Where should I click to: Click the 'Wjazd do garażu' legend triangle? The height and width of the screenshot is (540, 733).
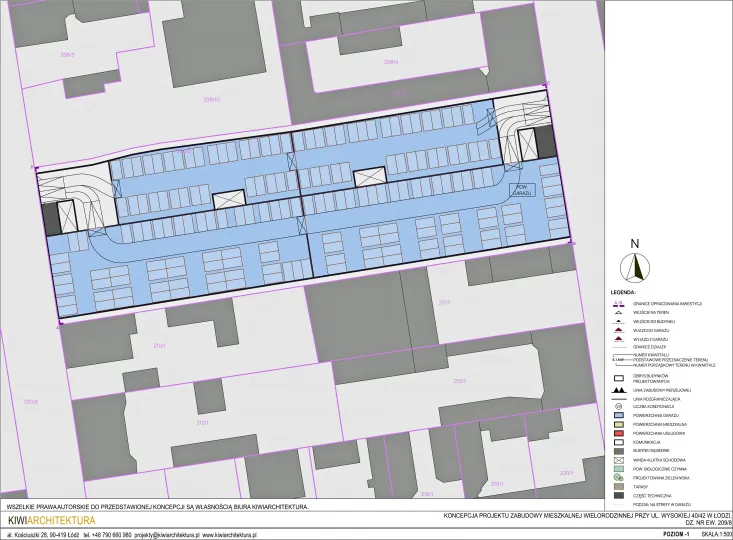coord(618,330)
